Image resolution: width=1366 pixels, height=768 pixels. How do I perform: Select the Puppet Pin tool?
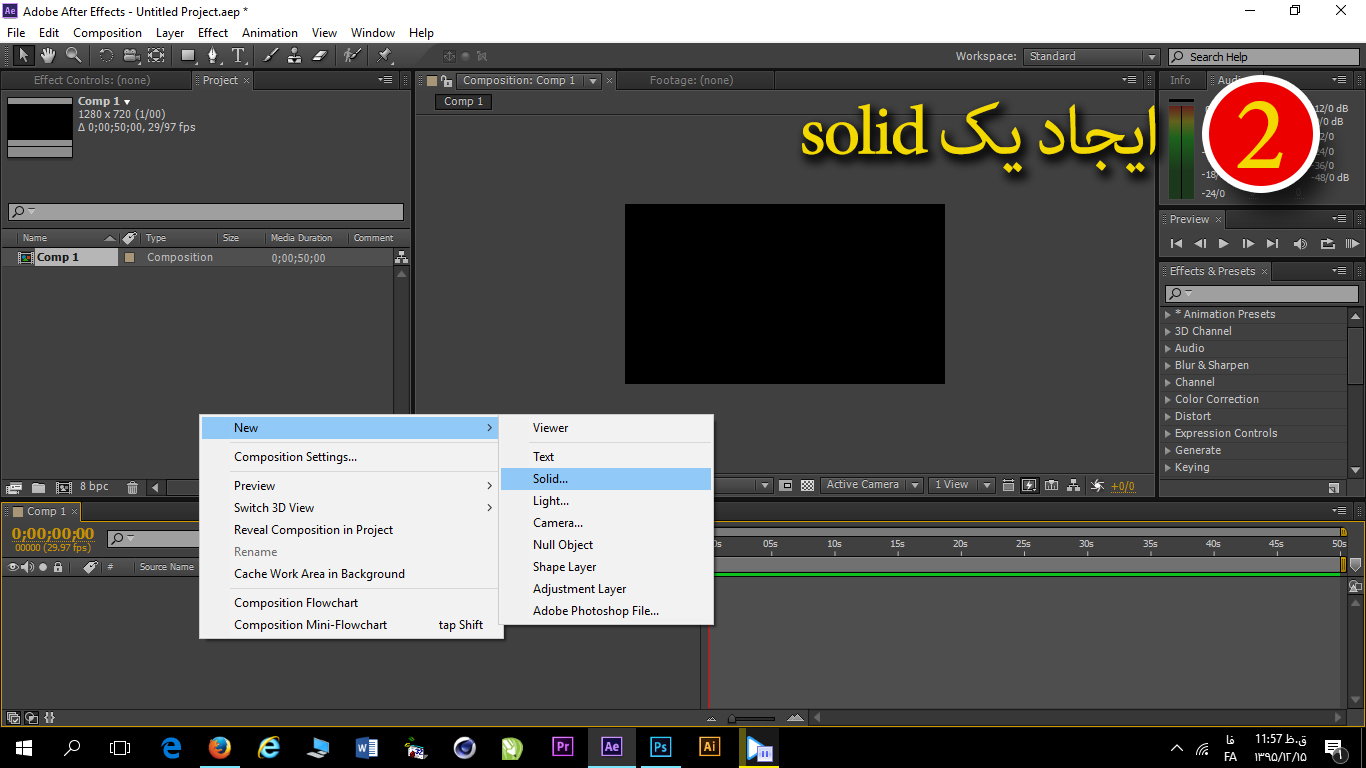point(384,56)
